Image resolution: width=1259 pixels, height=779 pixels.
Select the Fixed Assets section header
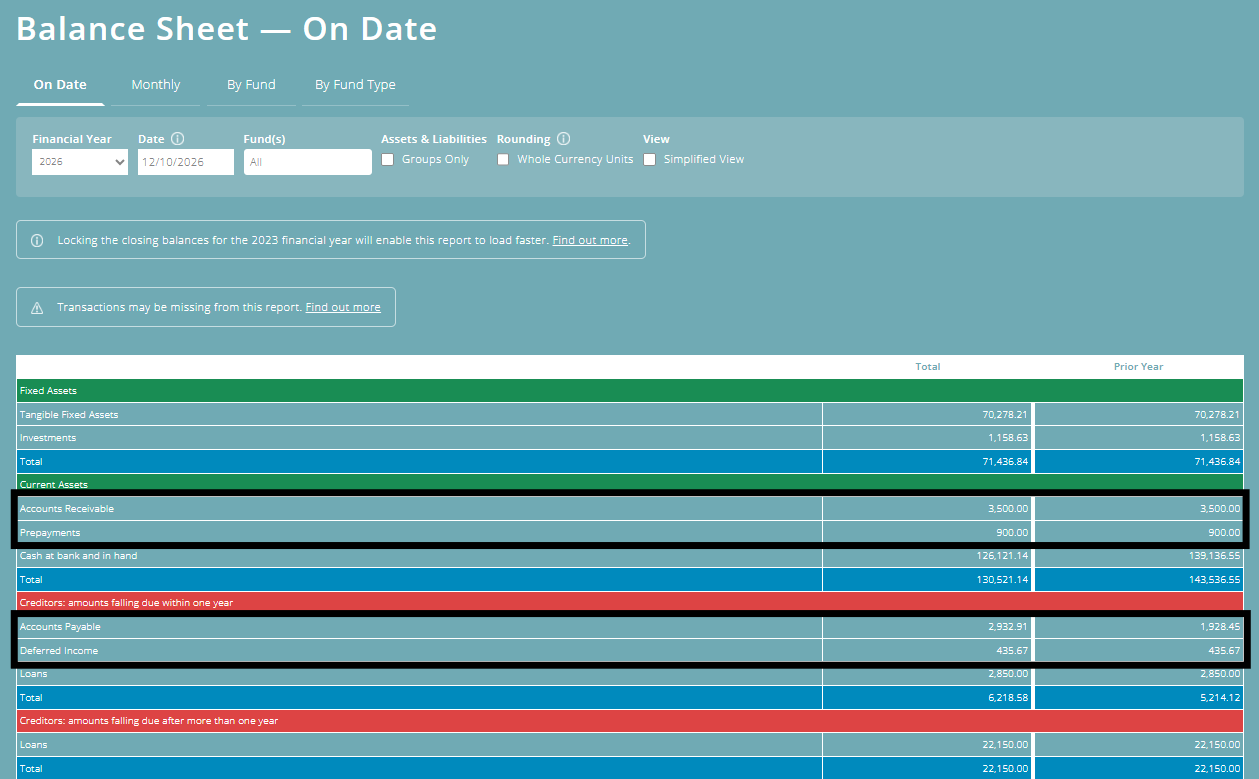[x=630, y=391]
